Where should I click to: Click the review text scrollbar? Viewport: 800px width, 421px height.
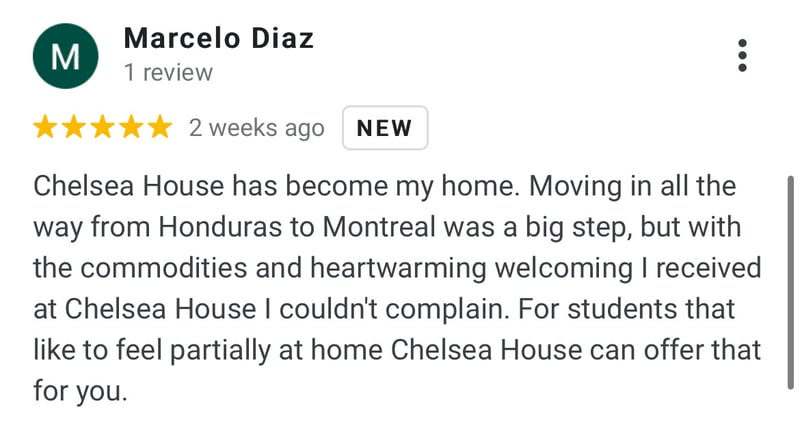click(791, 283)
